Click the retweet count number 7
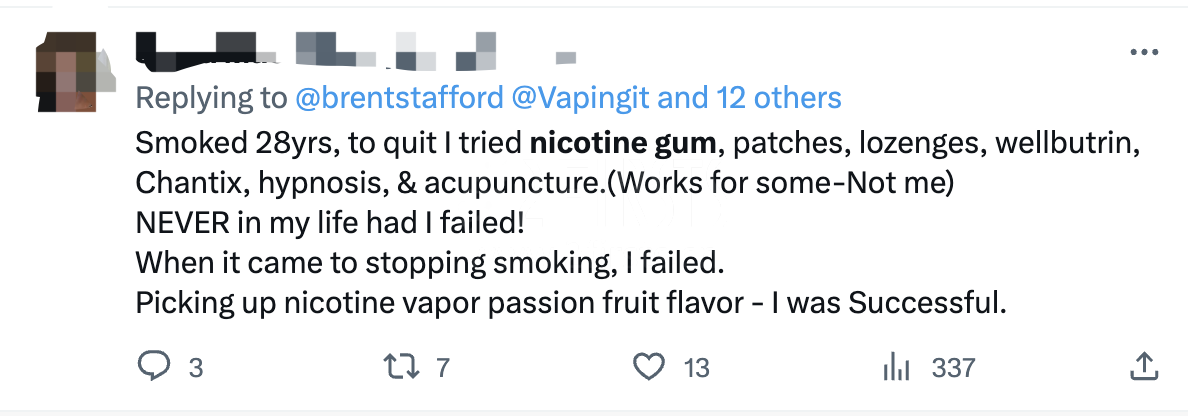Image resolution: width=1188 pixels, height=416 pixels. click(443, 368)
